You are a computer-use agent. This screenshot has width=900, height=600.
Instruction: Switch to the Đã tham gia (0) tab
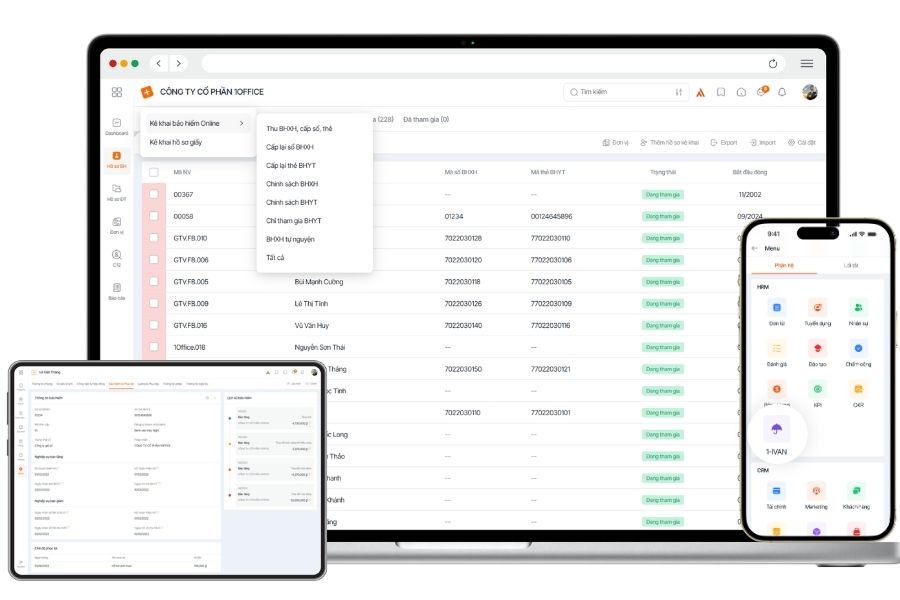tap(426, 119)
